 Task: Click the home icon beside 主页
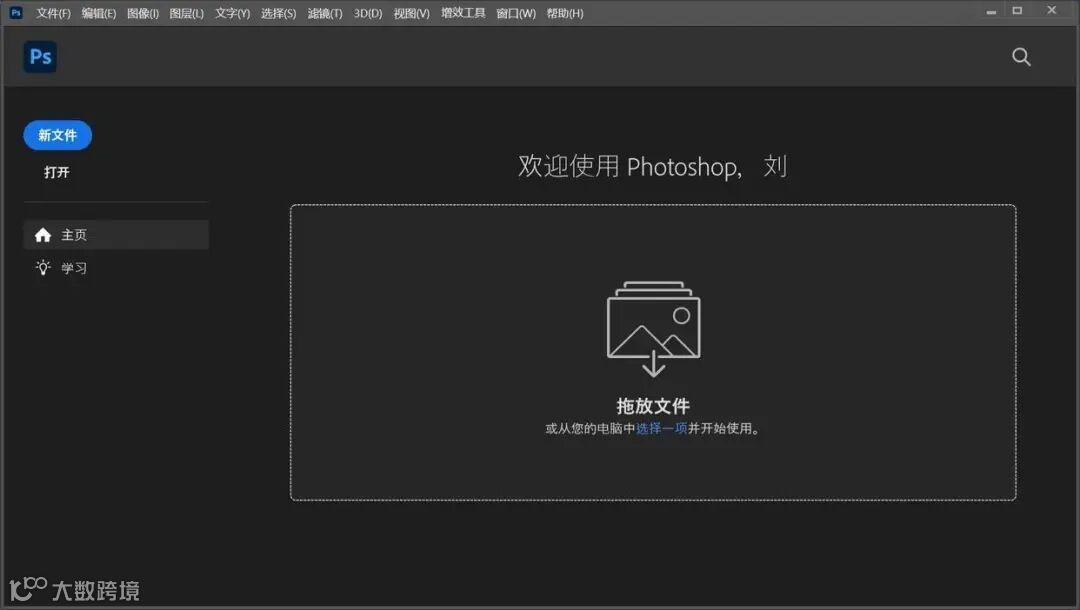43,235
